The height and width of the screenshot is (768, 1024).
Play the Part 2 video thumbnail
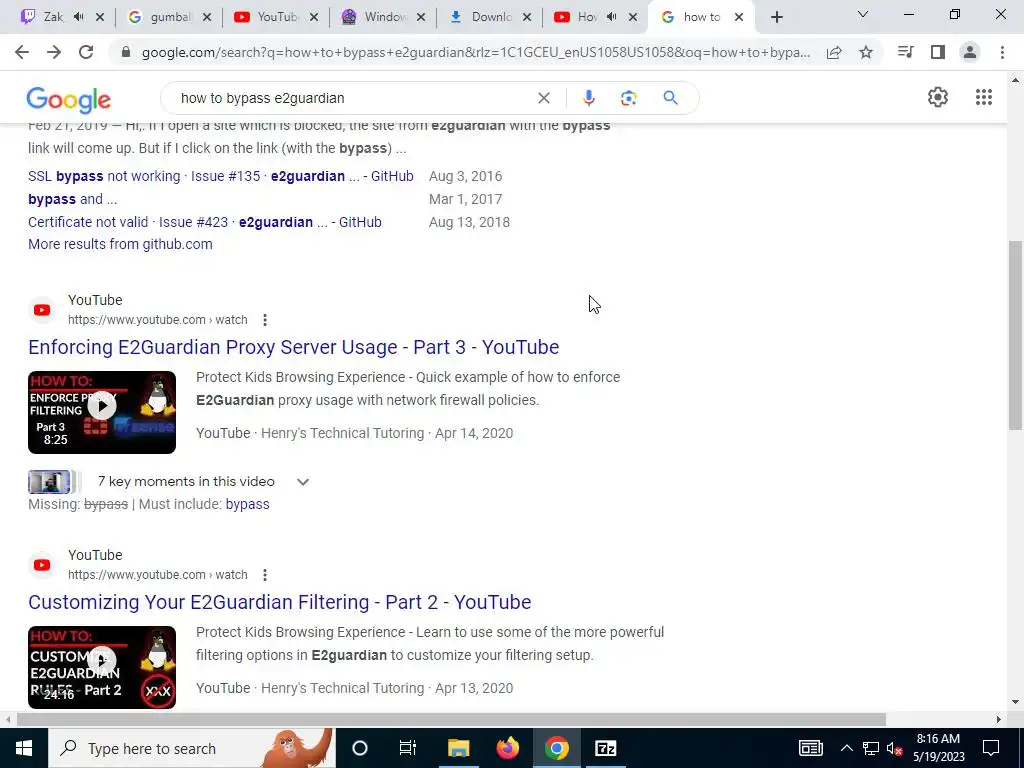point(102,667)
